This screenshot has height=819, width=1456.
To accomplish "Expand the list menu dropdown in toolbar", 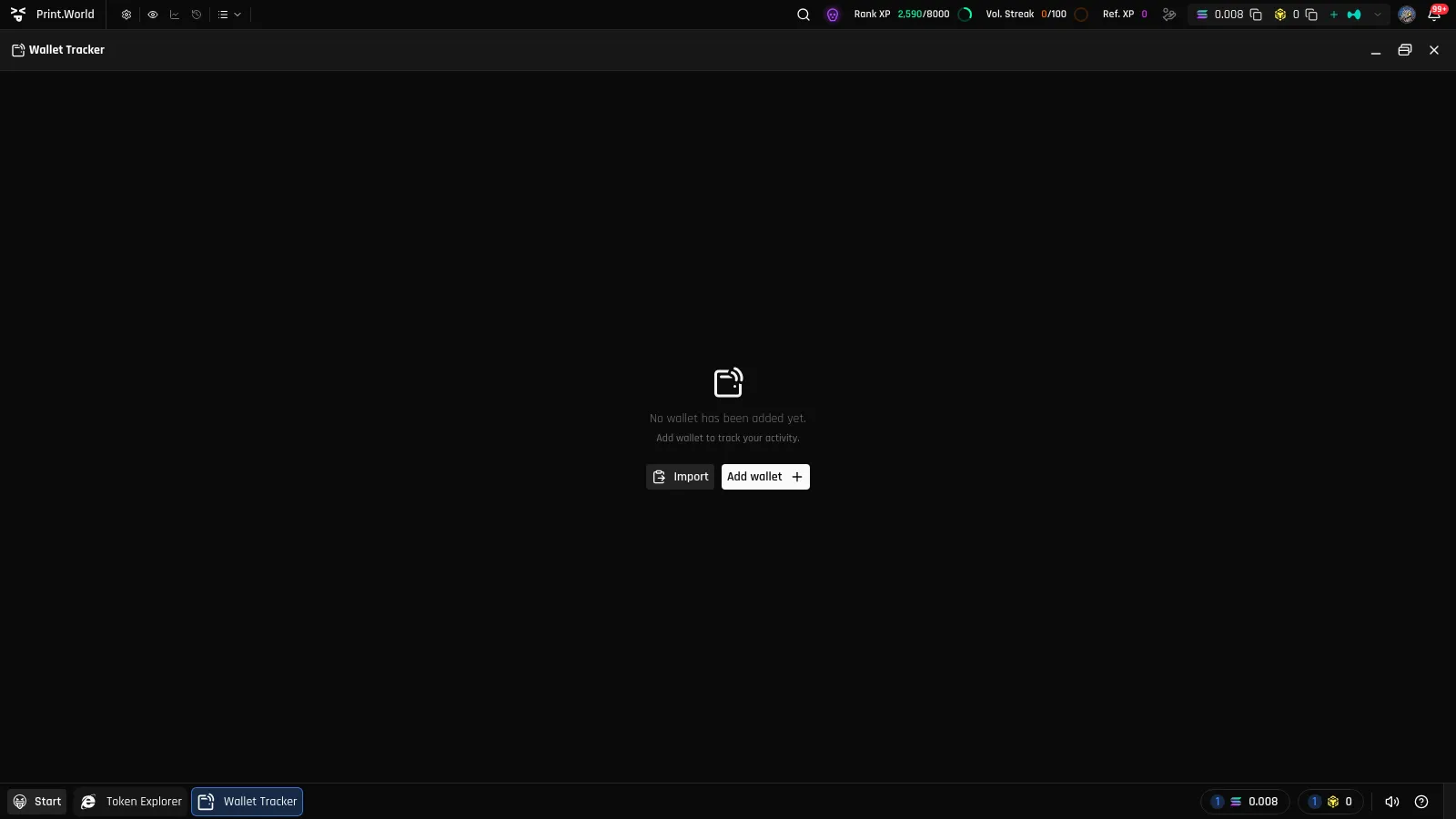I will point(229,15).
